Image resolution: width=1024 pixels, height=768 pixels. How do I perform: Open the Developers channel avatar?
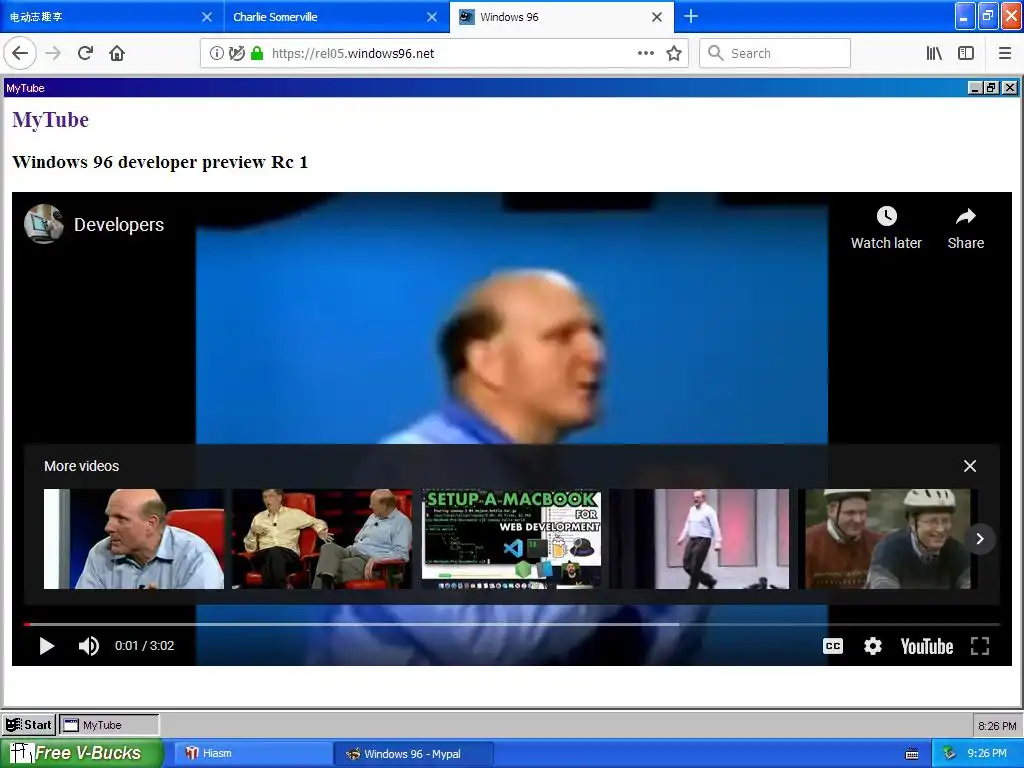tap(43, 224)
